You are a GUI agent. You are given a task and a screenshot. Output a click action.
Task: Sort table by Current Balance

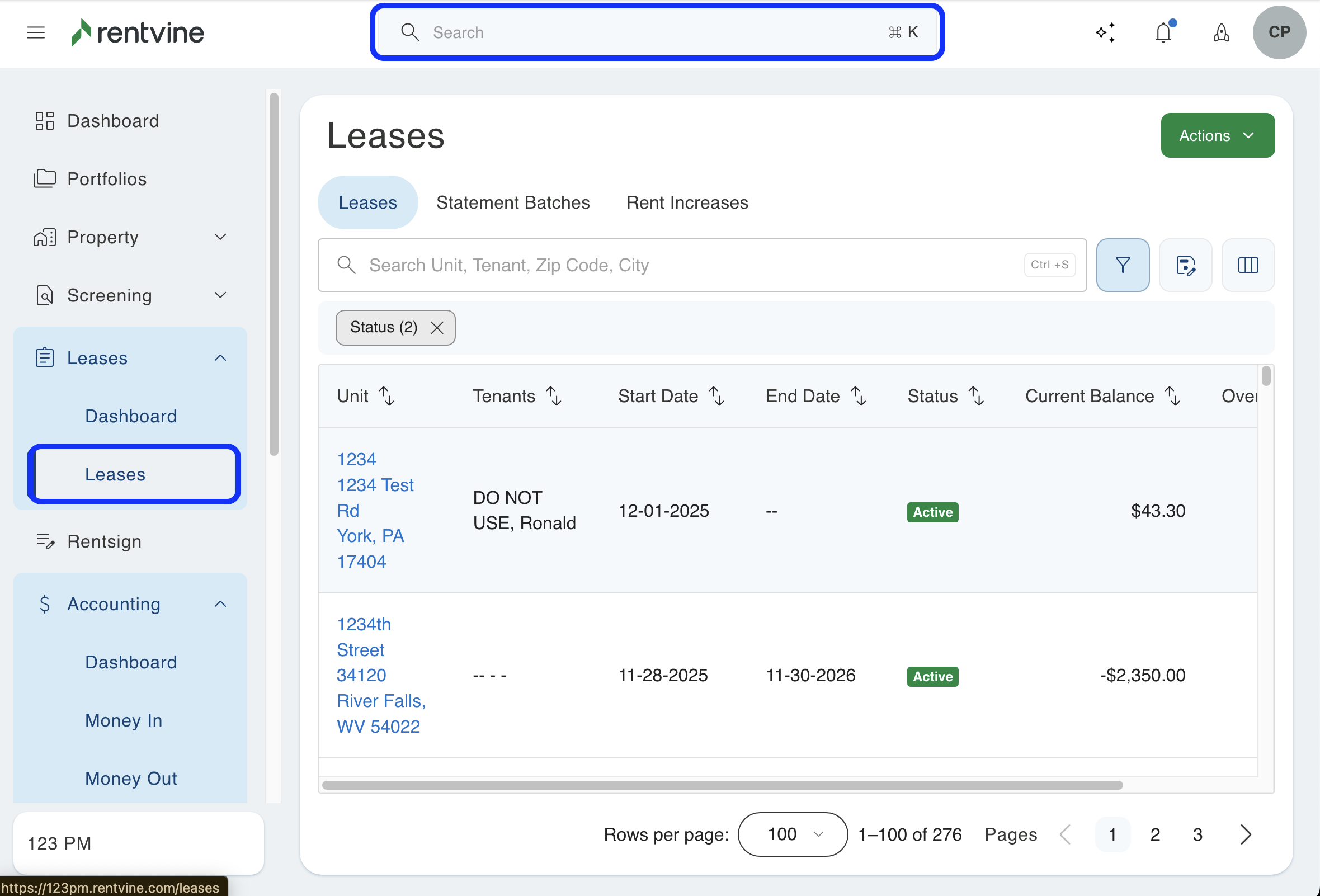click(x=1173, y=396)
